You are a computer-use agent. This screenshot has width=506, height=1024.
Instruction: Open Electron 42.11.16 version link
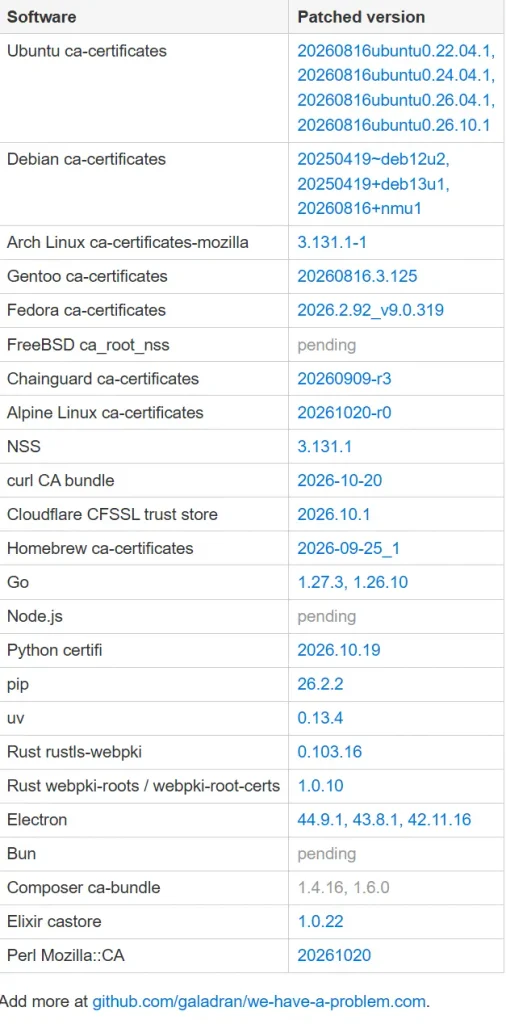tap(439, 820)
